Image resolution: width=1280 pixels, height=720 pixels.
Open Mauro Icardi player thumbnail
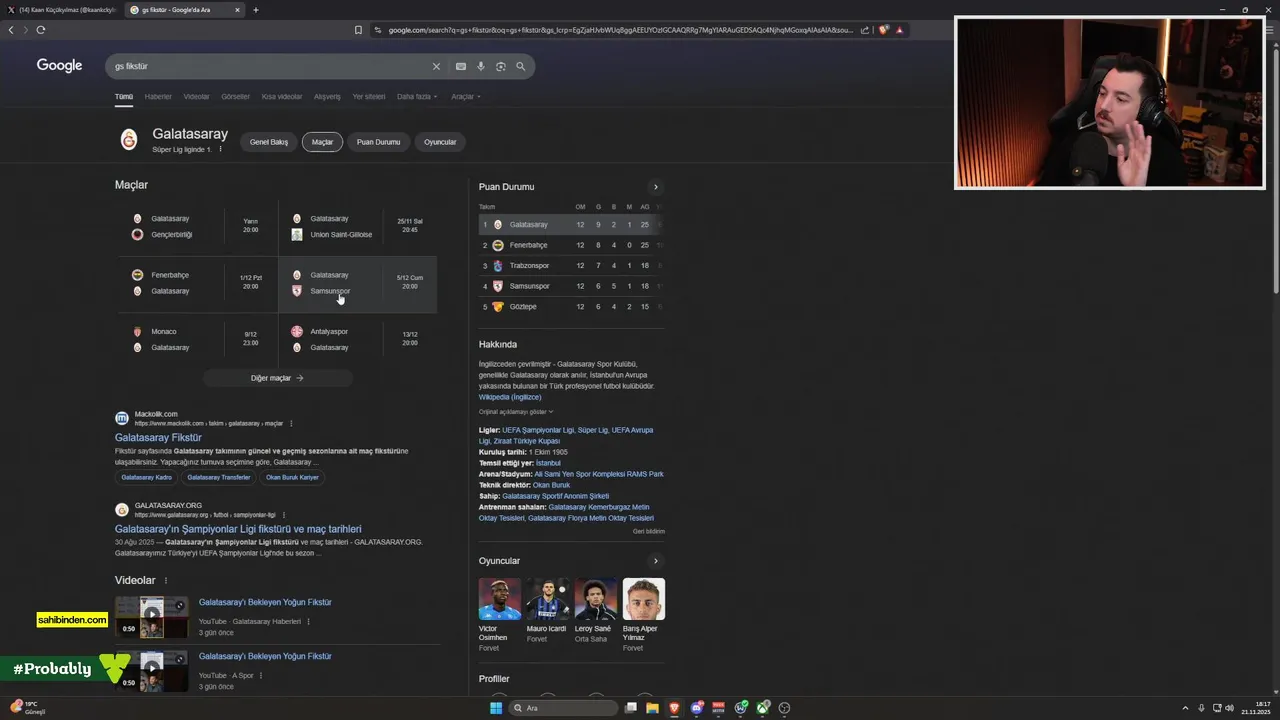click(547, 599)
